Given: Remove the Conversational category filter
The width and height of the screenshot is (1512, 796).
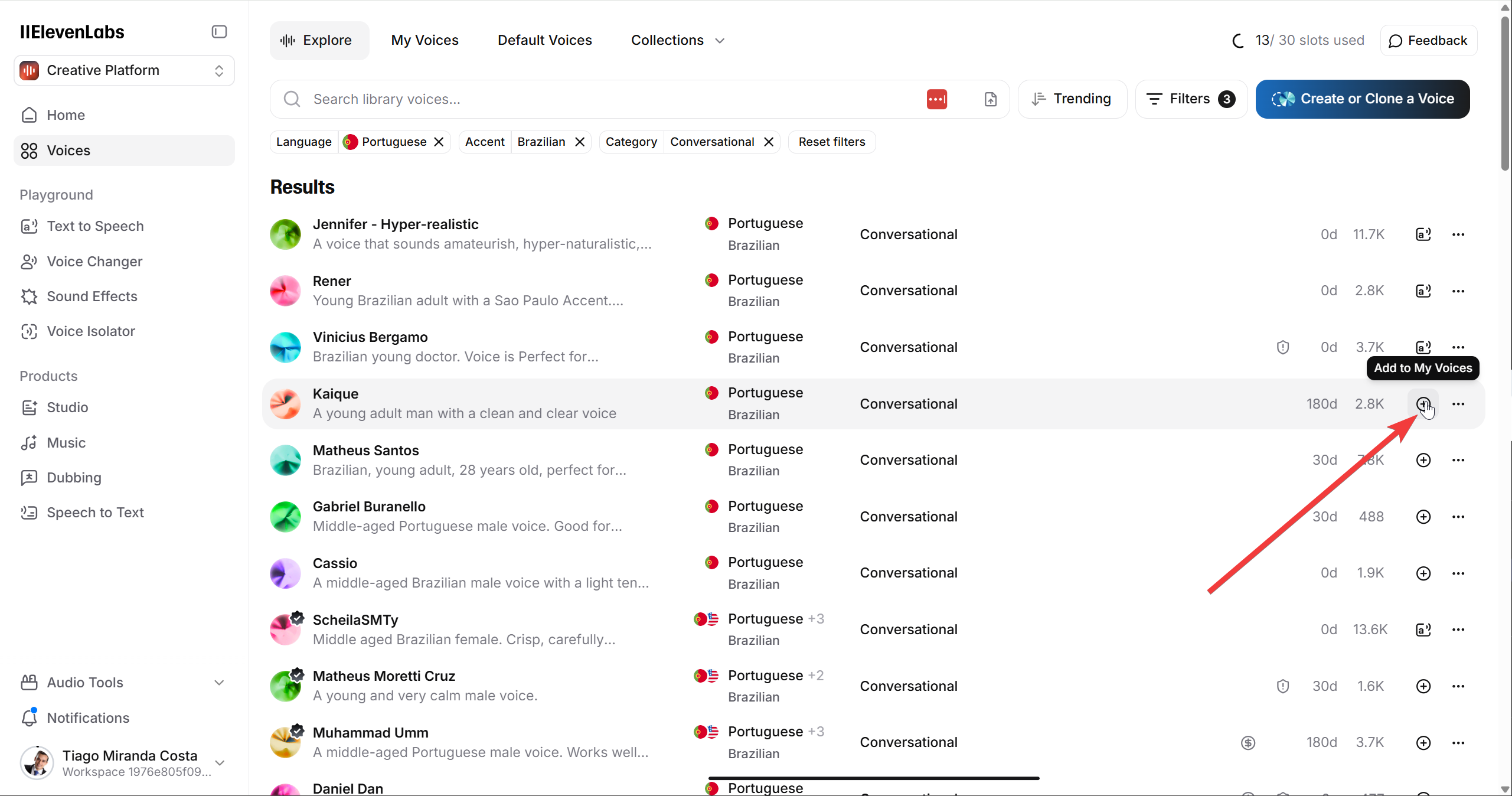Looking at the screenshot, I should 768,142.
